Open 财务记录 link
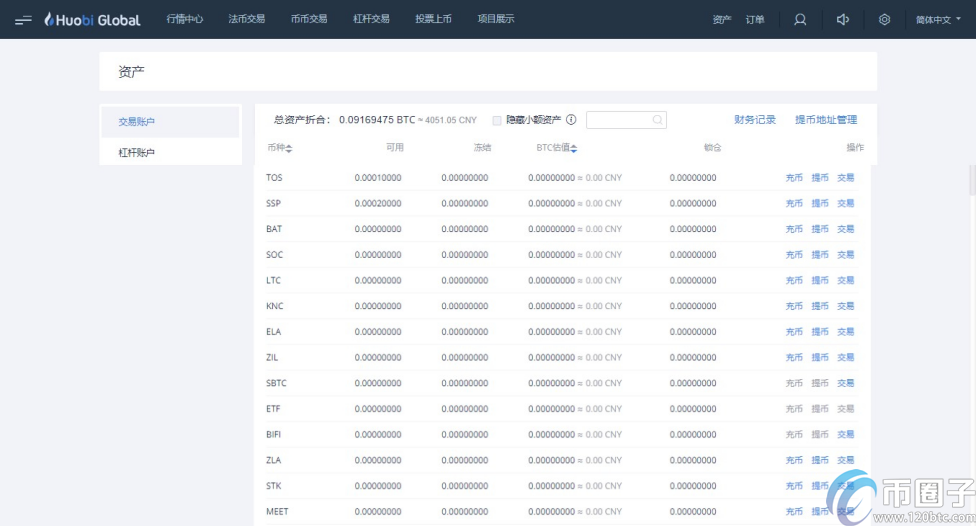Image resolution: width=976 pixels, height=526 pixels. (x=755, y=120)
